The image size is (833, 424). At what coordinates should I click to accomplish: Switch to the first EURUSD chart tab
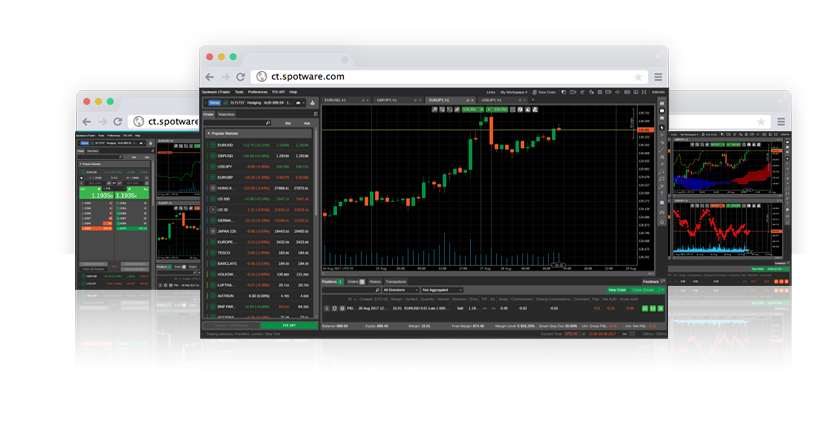[x=346, y=100]
